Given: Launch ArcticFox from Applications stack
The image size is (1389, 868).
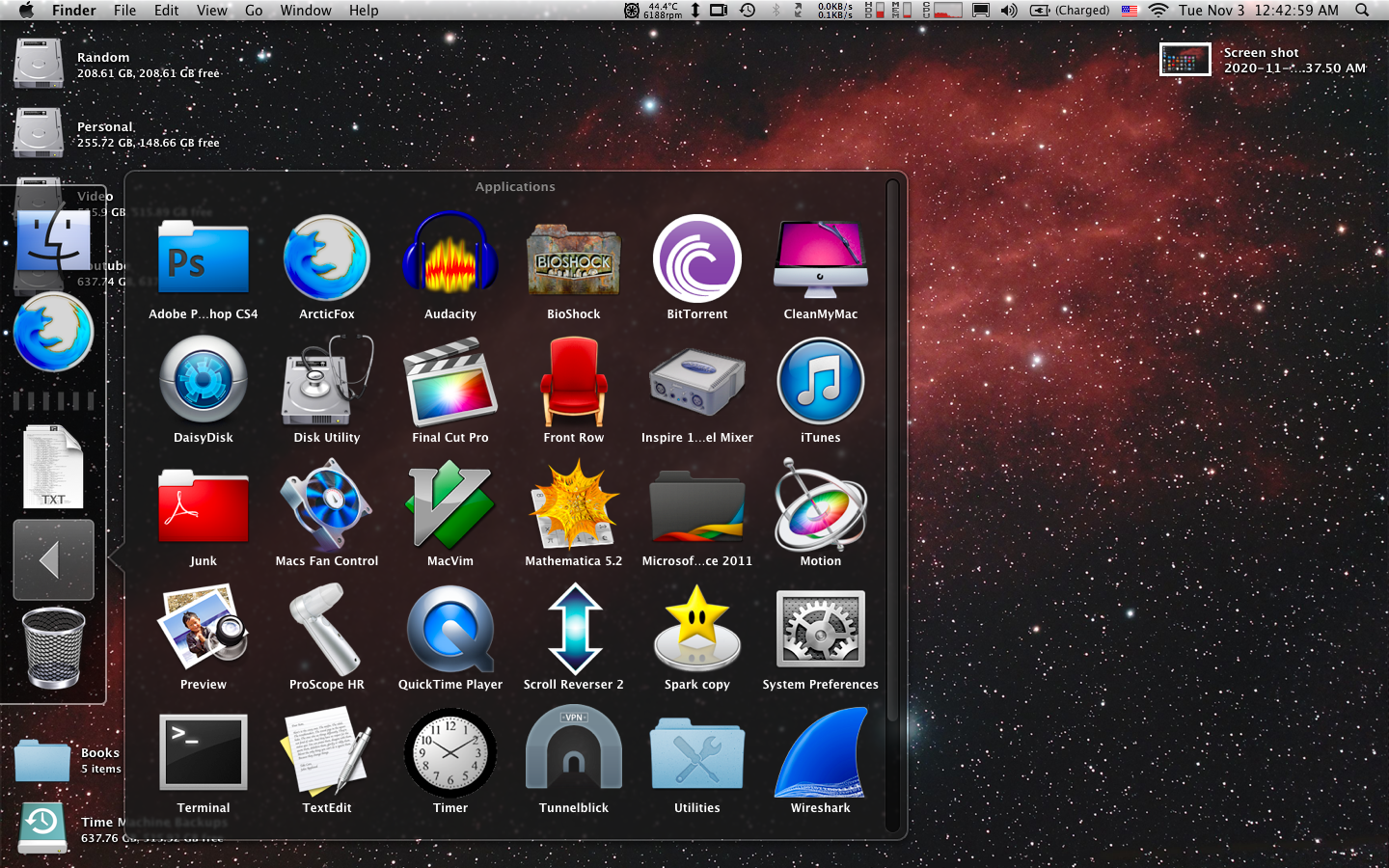Looking at the screenshot, I should [x=327, y=258].
